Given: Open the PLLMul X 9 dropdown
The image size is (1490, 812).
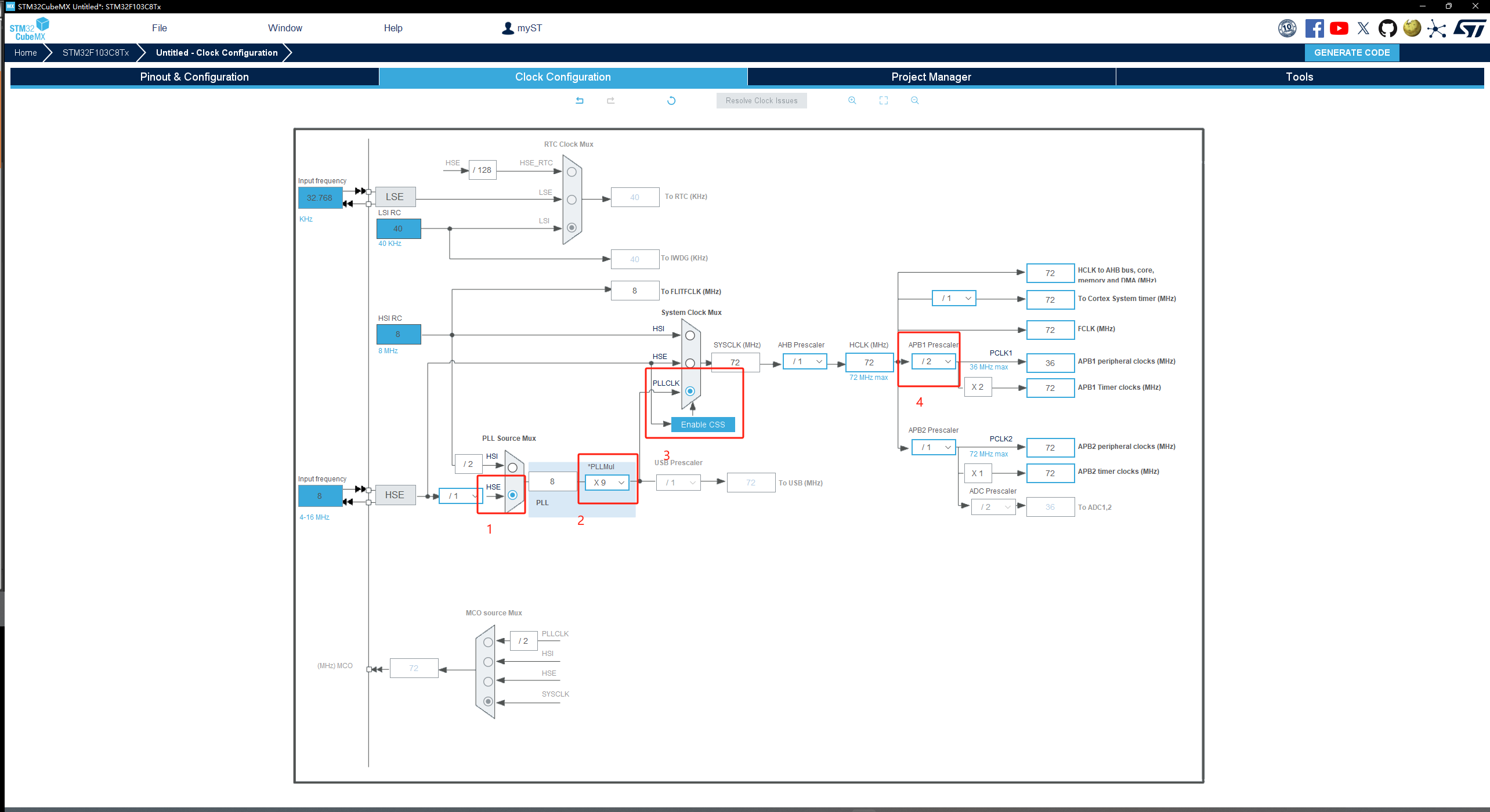Looking at the screenshot, I should click(607, 483).
